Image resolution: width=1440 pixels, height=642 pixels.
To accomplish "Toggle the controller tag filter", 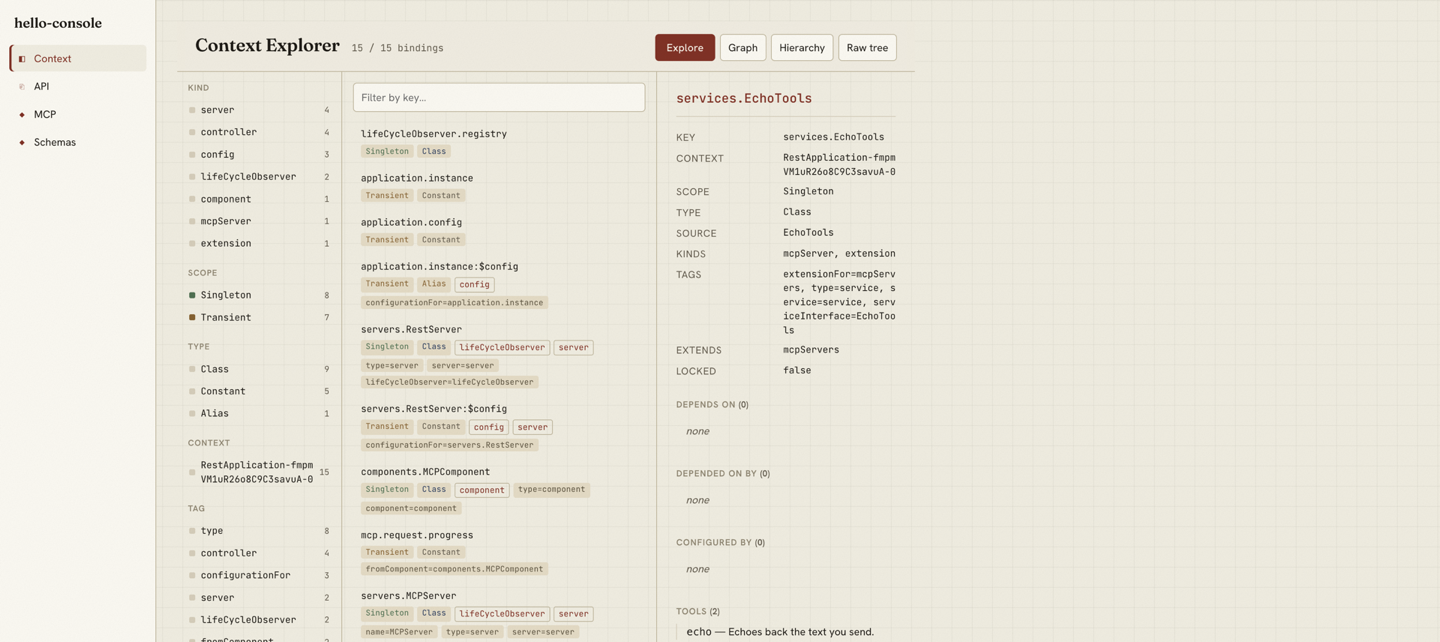I will [x=259, y=553].
